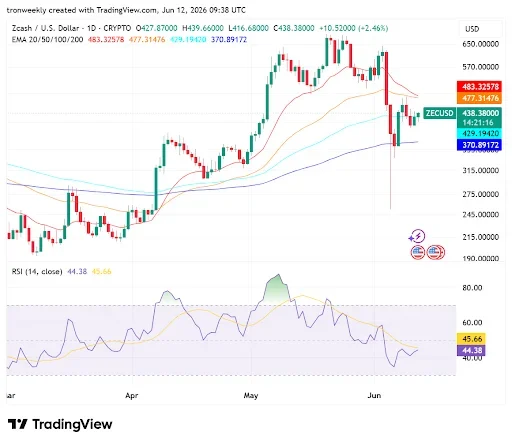Click the tronweekly created with TradingView.com header text
This screenshot has height=444, width=512.
coord(126,10)
